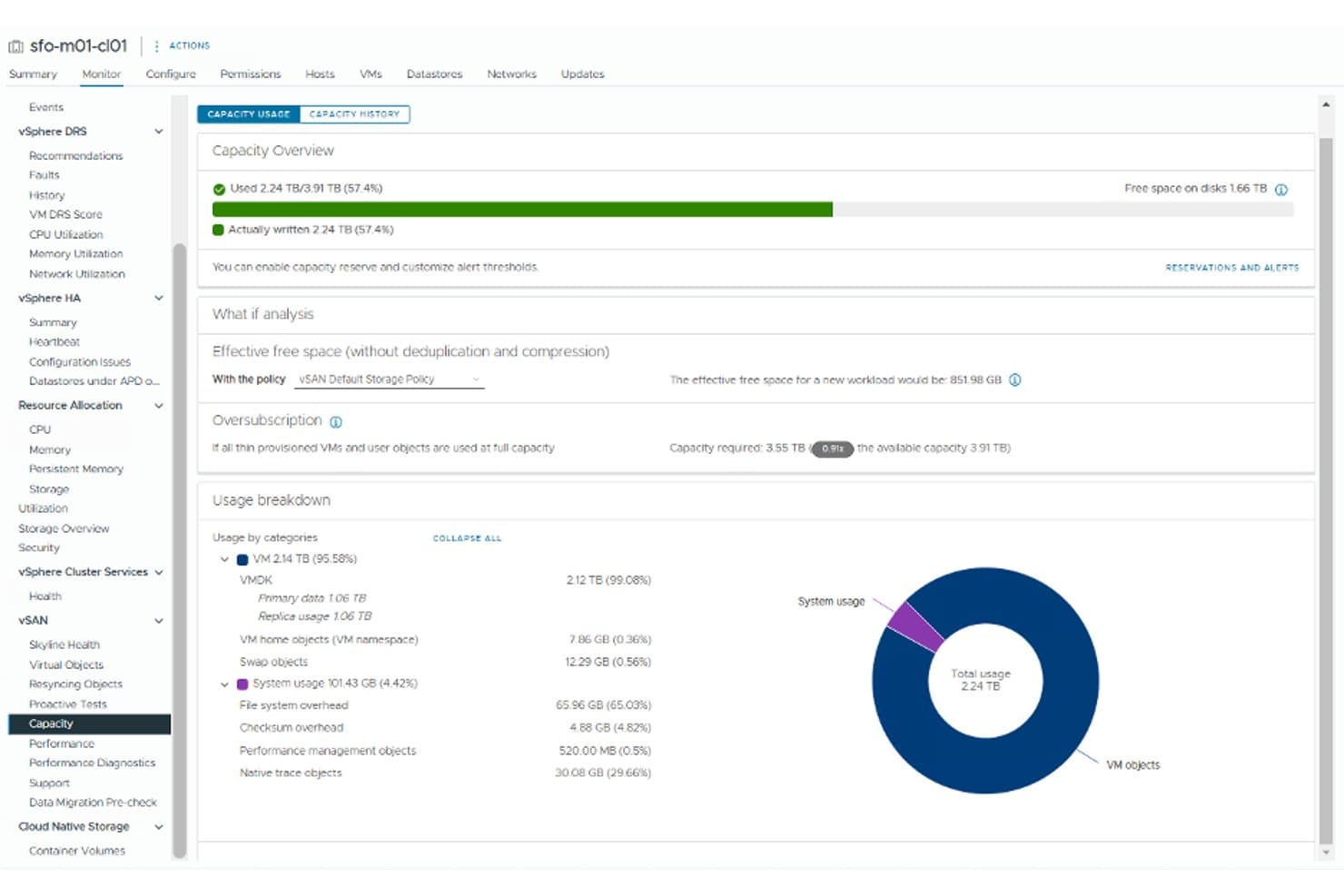This screenshot has height=896, width=1344.
Task: Collapse the Resource Allocation section chevron
Action: [x=159, y=406]
